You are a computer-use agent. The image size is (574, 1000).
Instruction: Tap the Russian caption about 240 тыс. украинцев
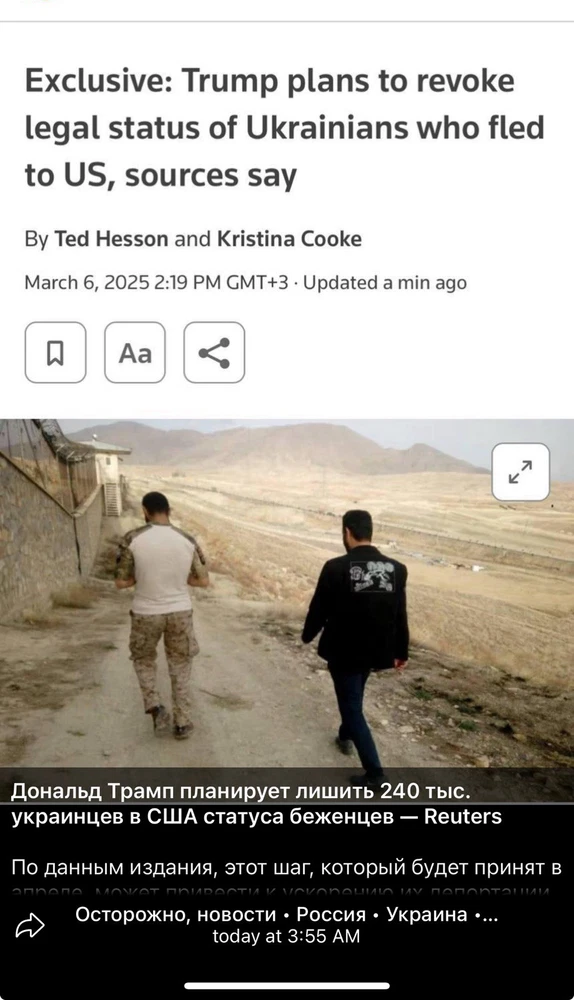click(x=256, y=804)
